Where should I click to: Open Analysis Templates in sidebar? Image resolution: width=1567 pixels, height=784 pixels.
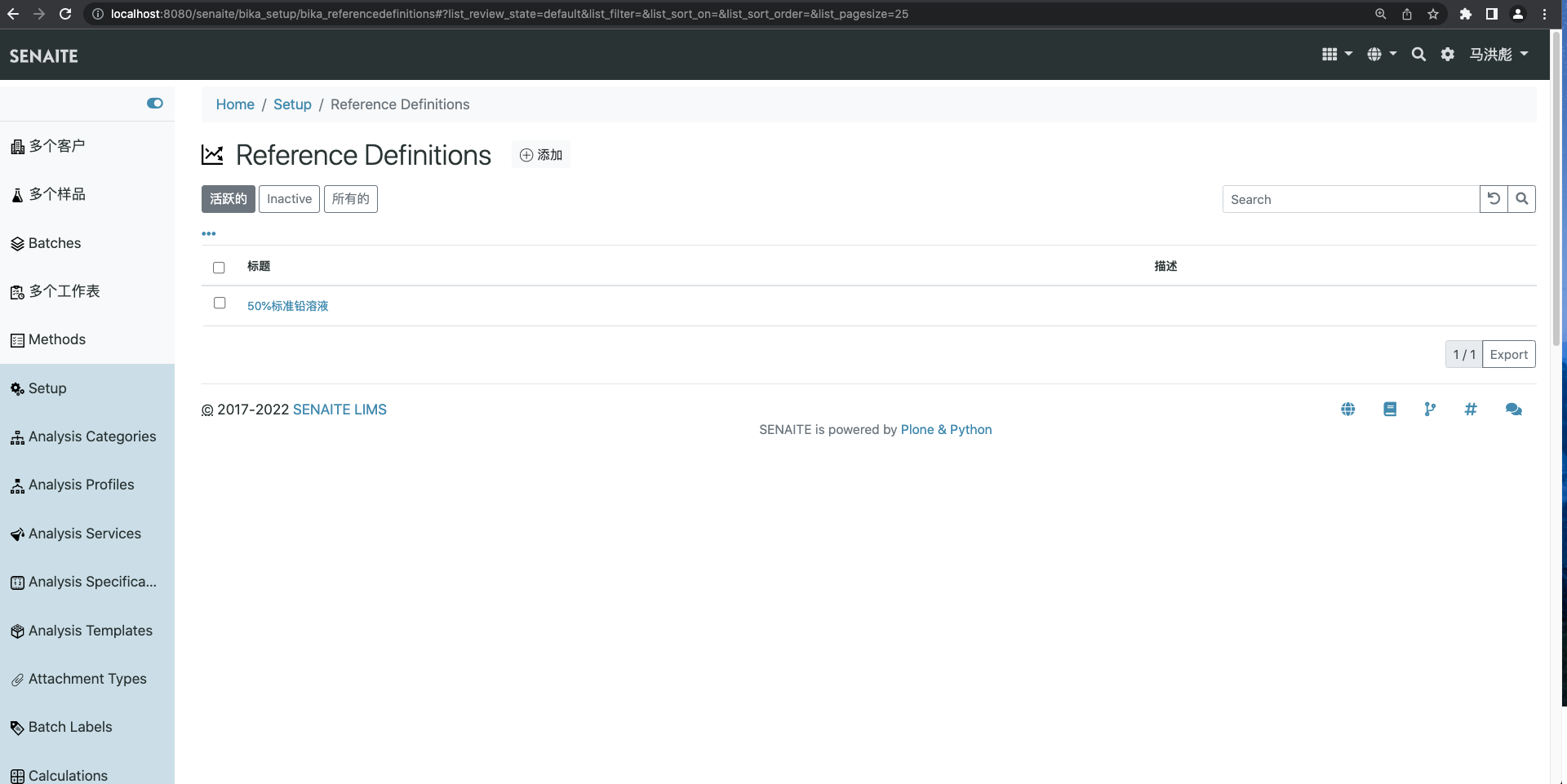click(x=82, y=631)
